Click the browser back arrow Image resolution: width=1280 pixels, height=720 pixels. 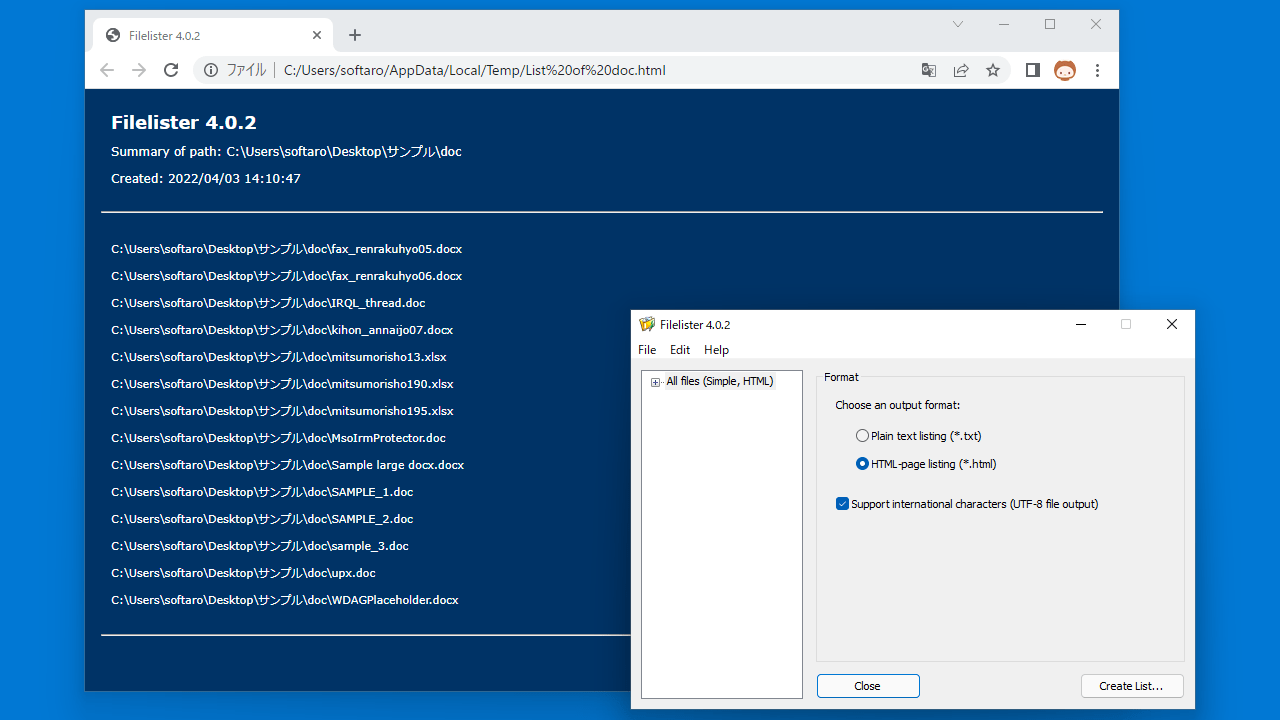pos(107,70)
